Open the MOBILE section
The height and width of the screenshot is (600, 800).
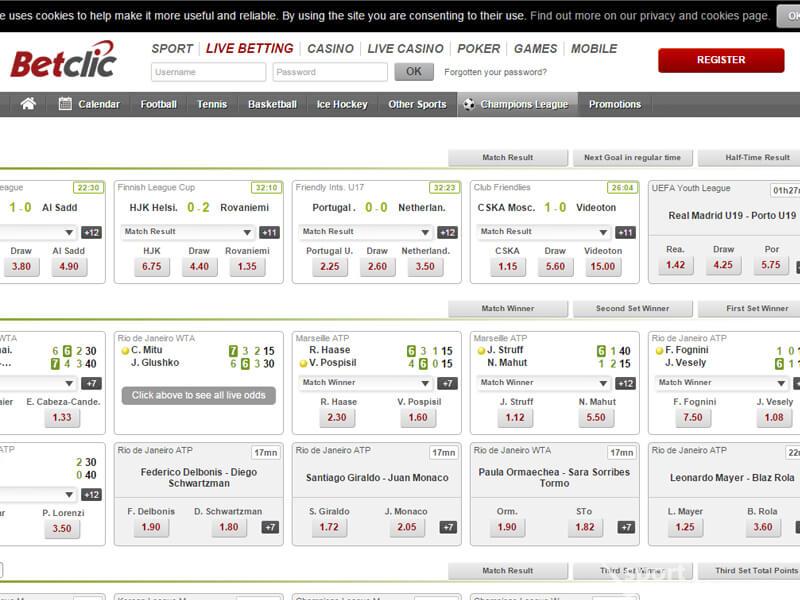[x=594, y=48]
